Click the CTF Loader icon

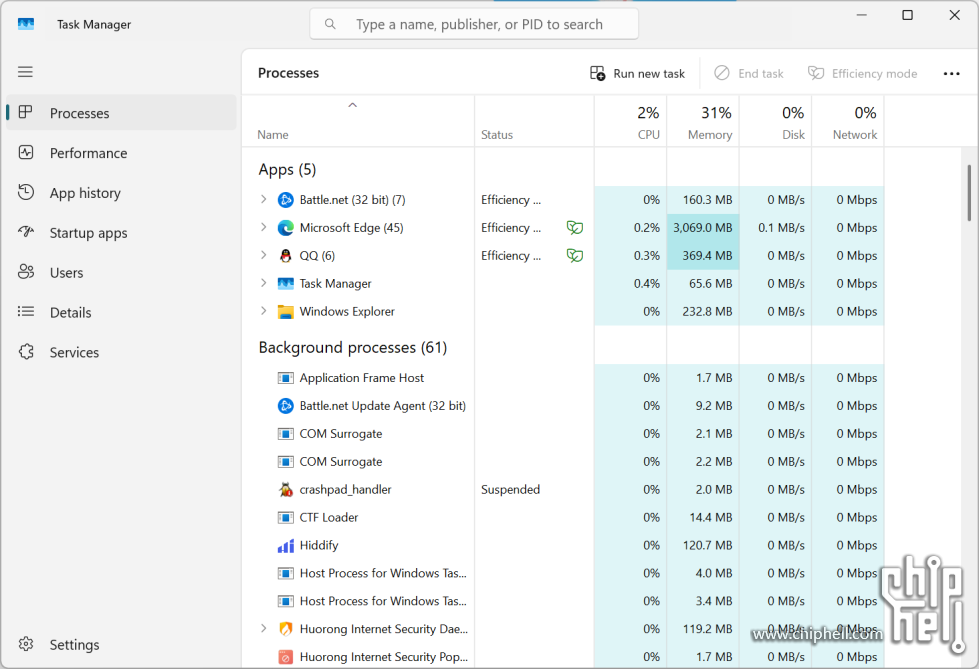[x=285, y=518]
